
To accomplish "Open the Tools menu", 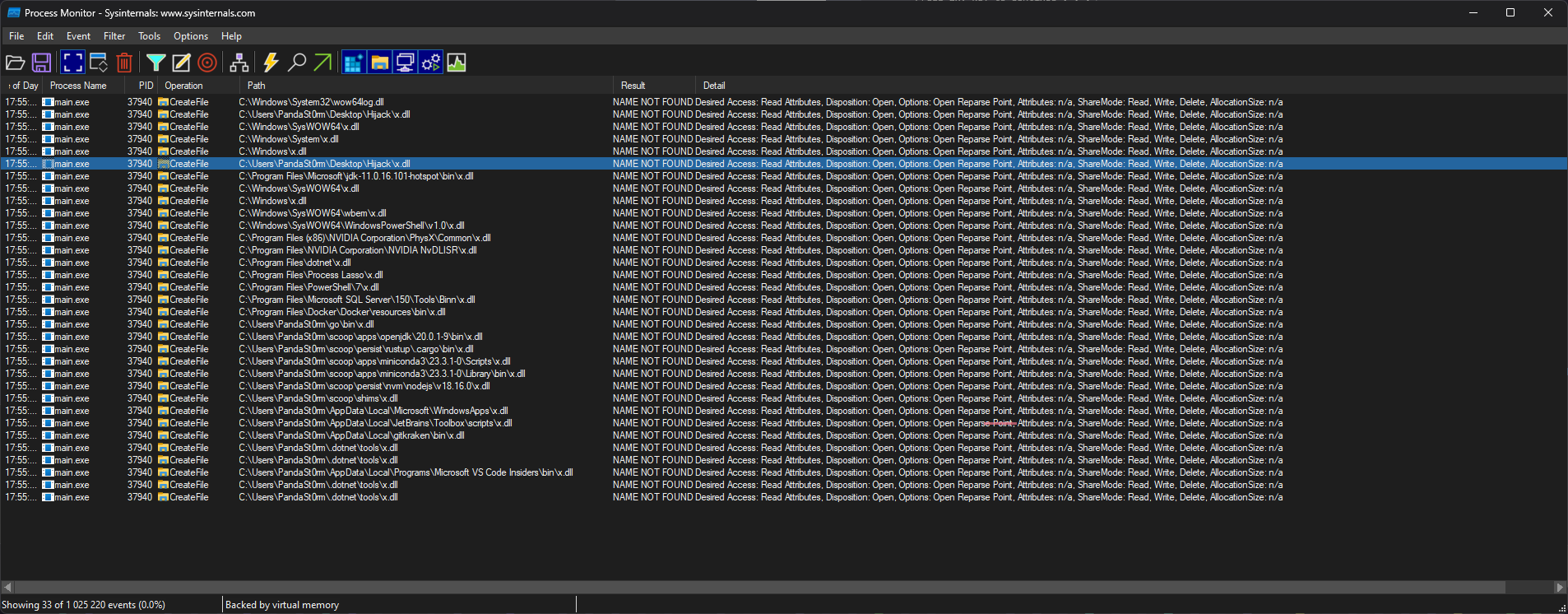I will point(149,36).
